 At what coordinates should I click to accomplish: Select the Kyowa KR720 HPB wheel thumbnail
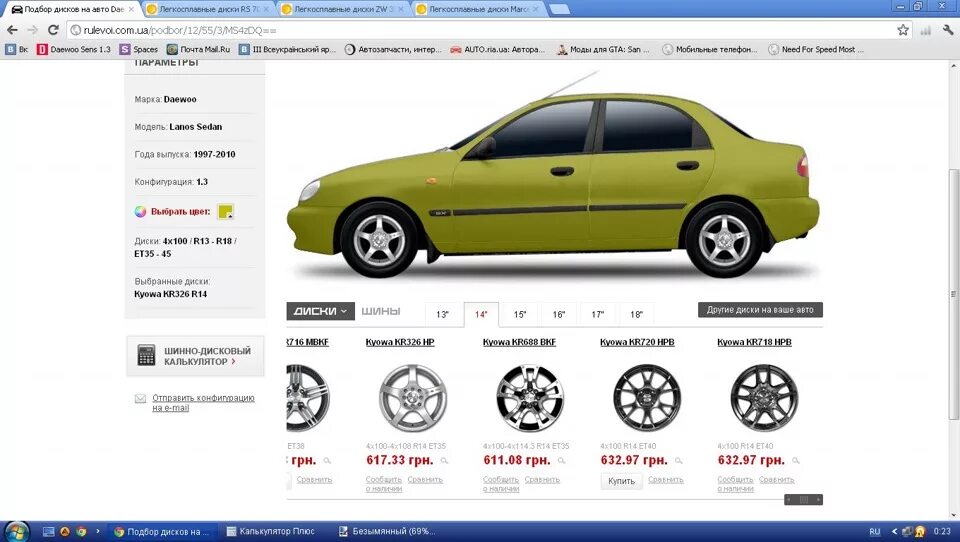coord(647,399)
